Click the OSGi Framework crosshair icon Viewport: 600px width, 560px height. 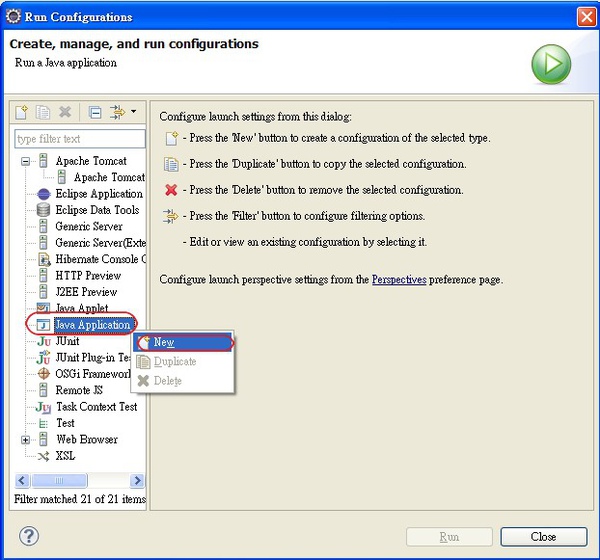[44, 374]
